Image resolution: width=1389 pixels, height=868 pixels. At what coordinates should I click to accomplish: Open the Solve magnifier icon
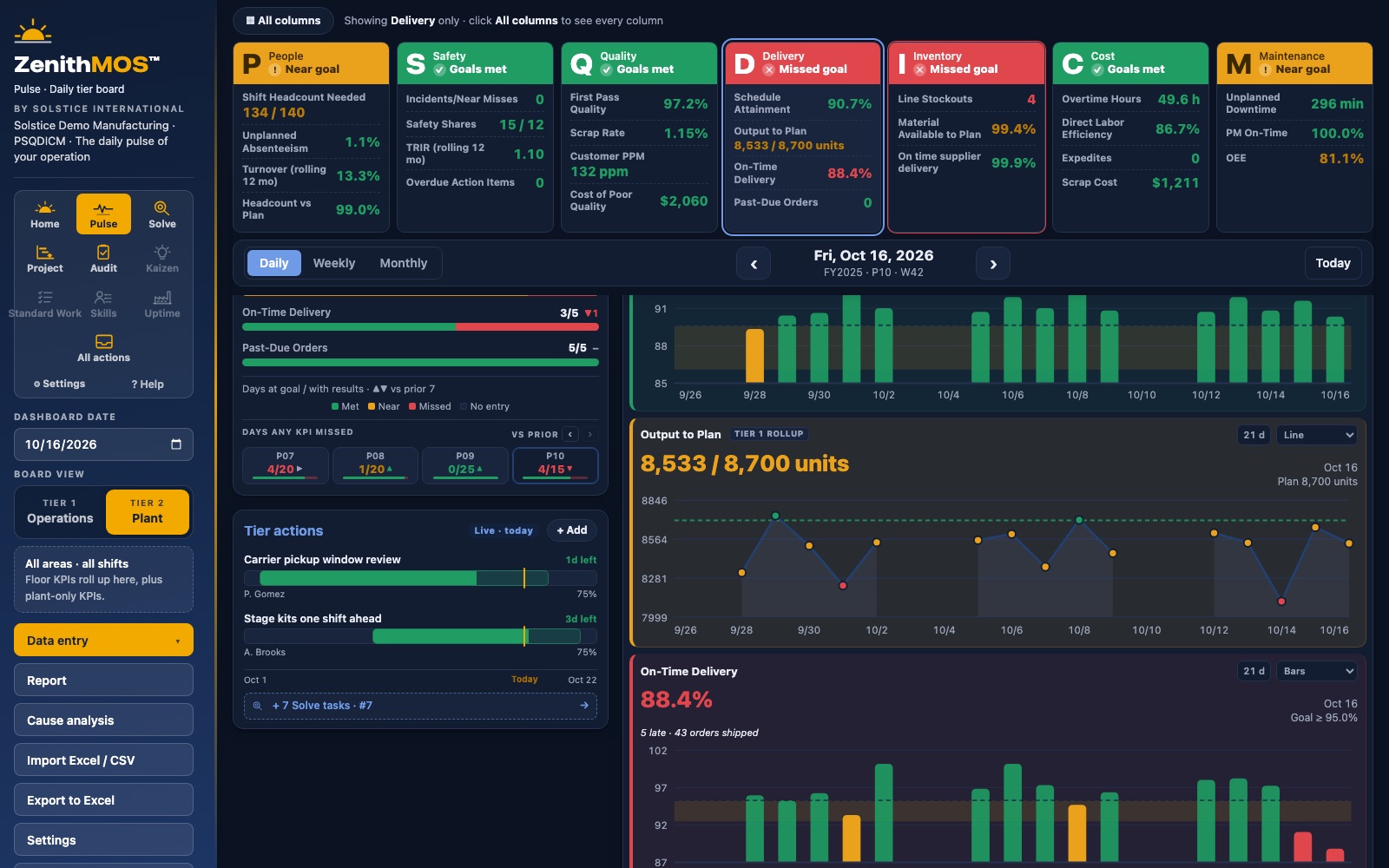click(x=162, y=214)
